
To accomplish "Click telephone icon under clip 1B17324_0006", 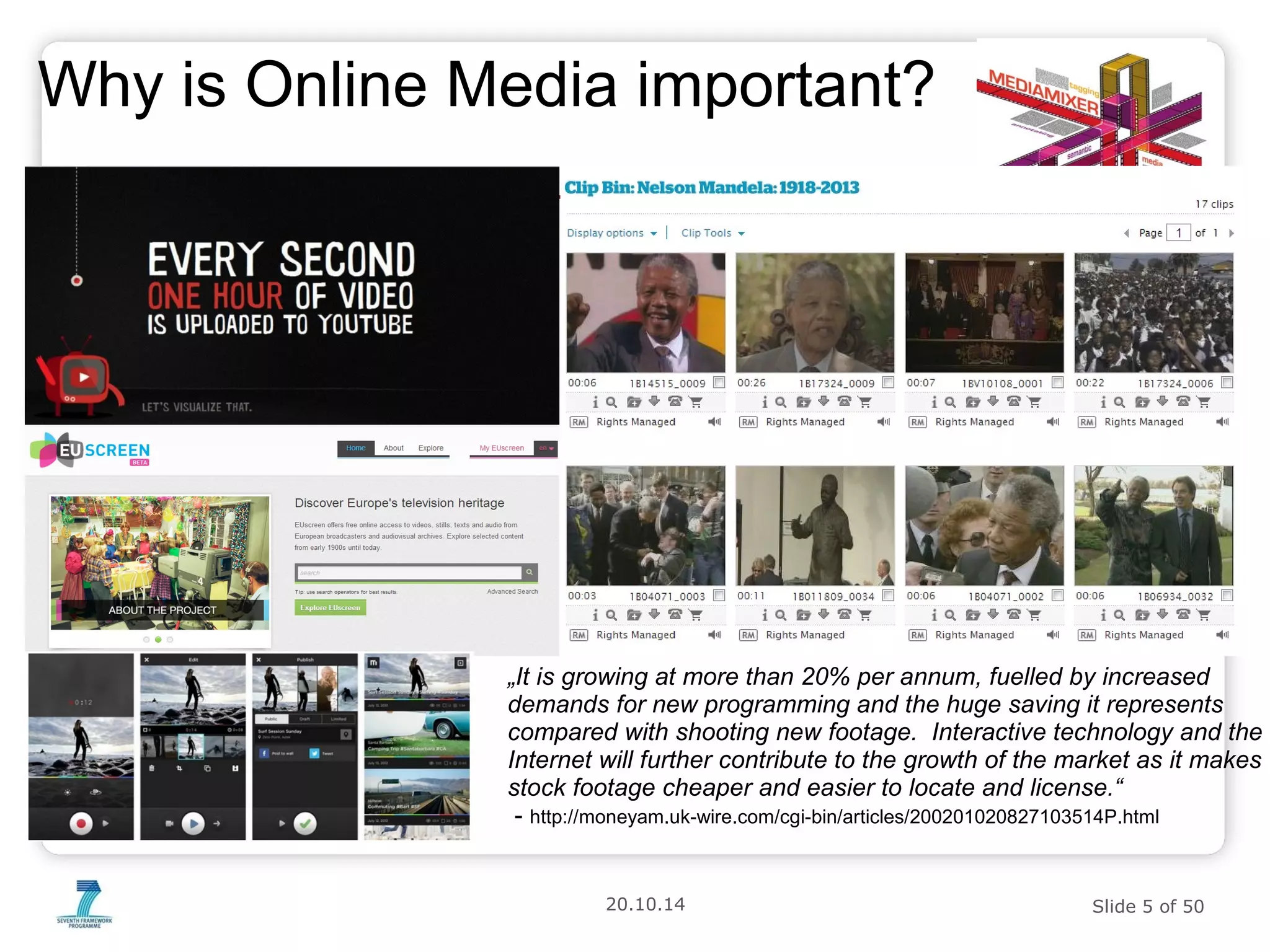I will coord(1183,401).
